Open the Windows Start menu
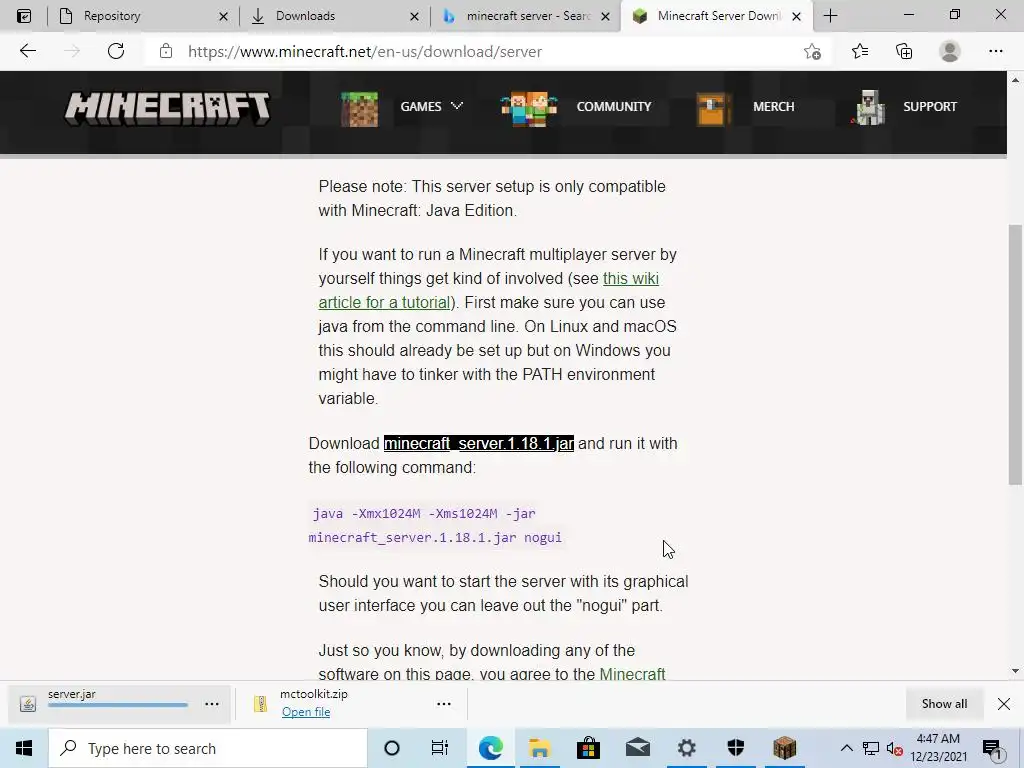 click(x=24, y=748)
